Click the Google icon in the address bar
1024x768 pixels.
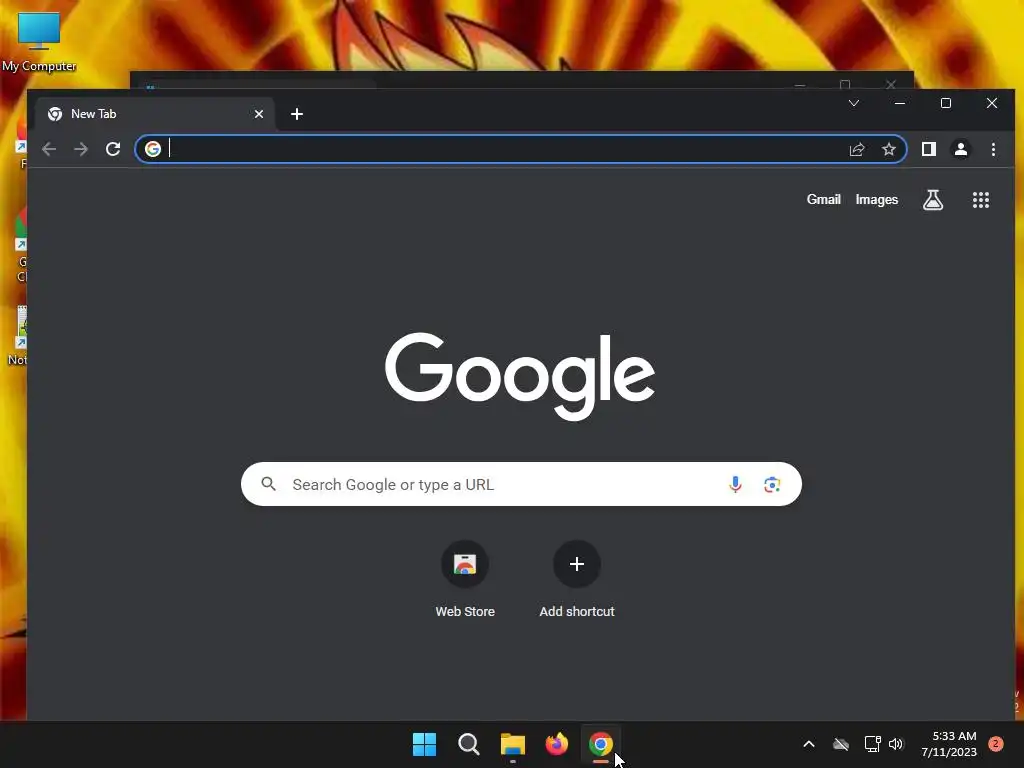tap(153, 150)
